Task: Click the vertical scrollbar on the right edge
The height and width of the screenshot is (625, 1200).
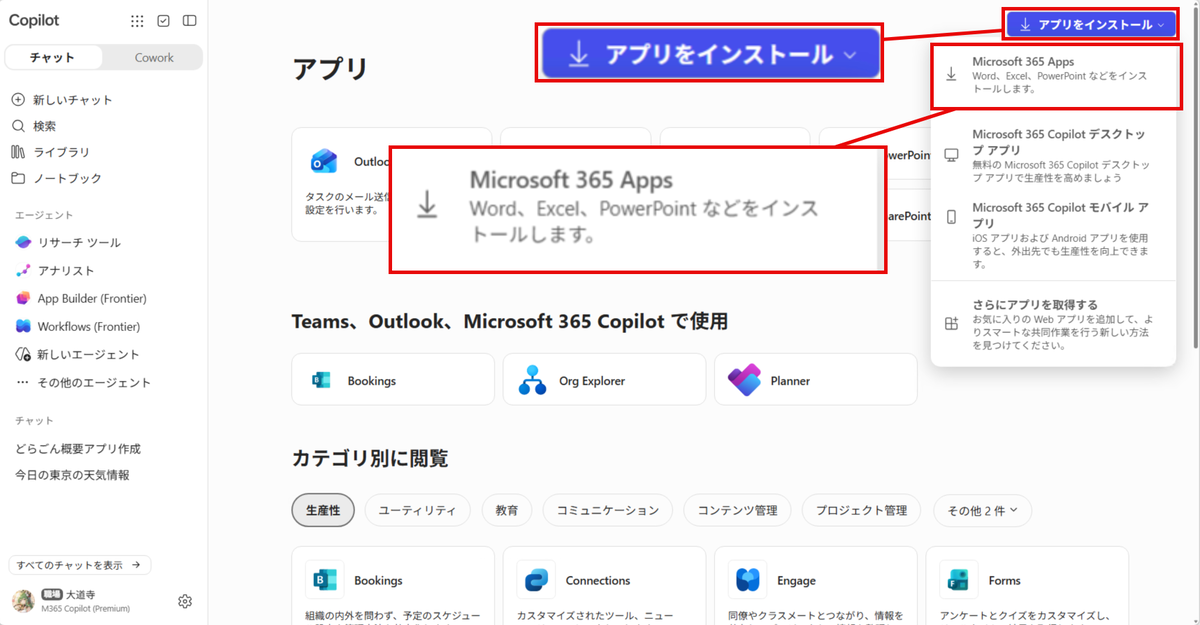Action: point(1194,180)
